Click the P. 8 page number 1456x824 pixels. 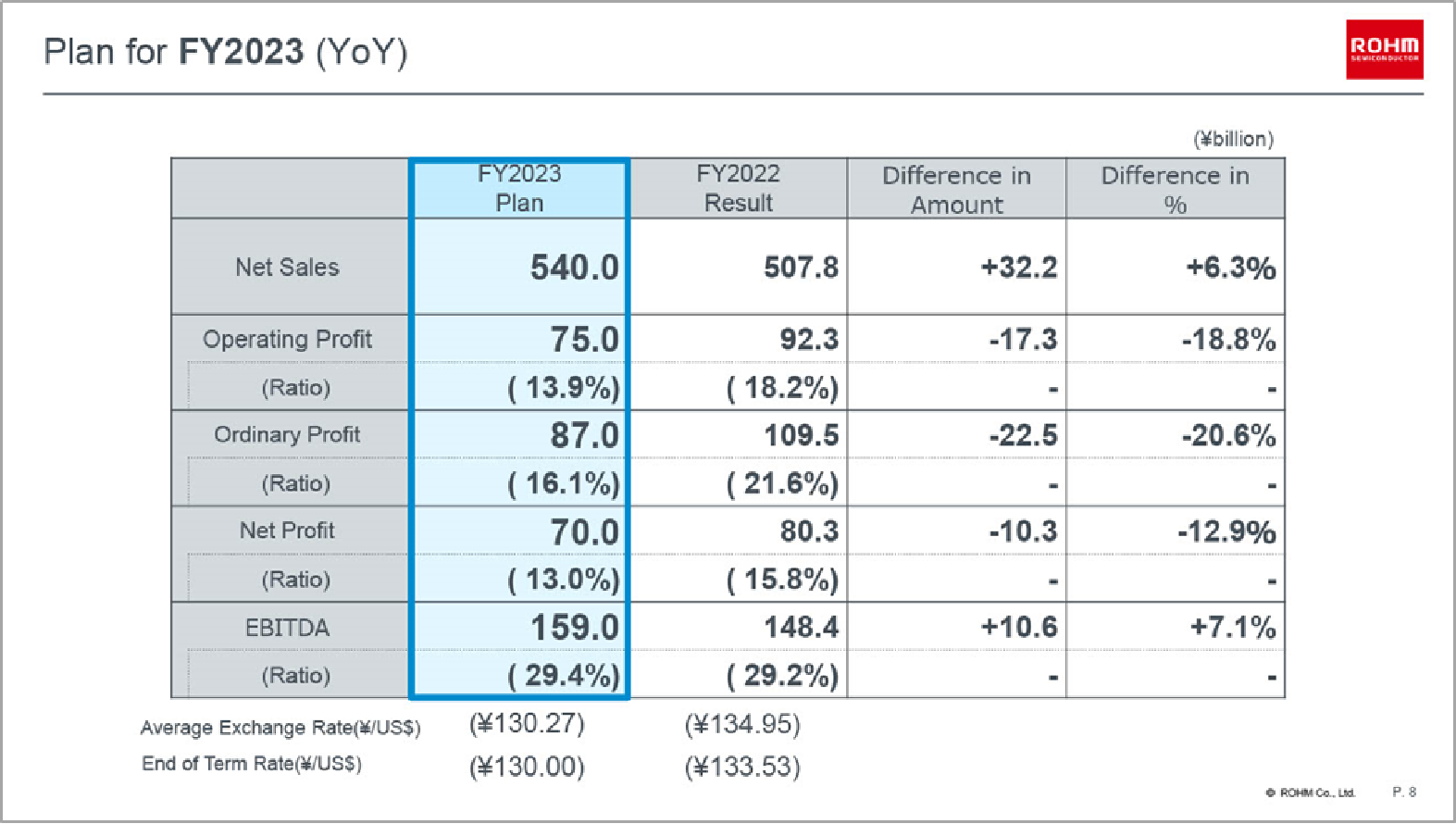pyautogui.click(x=1404, y=793)
